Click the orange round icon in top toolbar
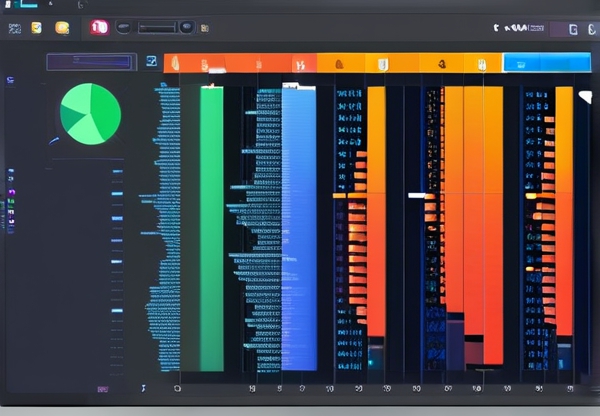The image size is (600, 416). (x=62, y=28)
